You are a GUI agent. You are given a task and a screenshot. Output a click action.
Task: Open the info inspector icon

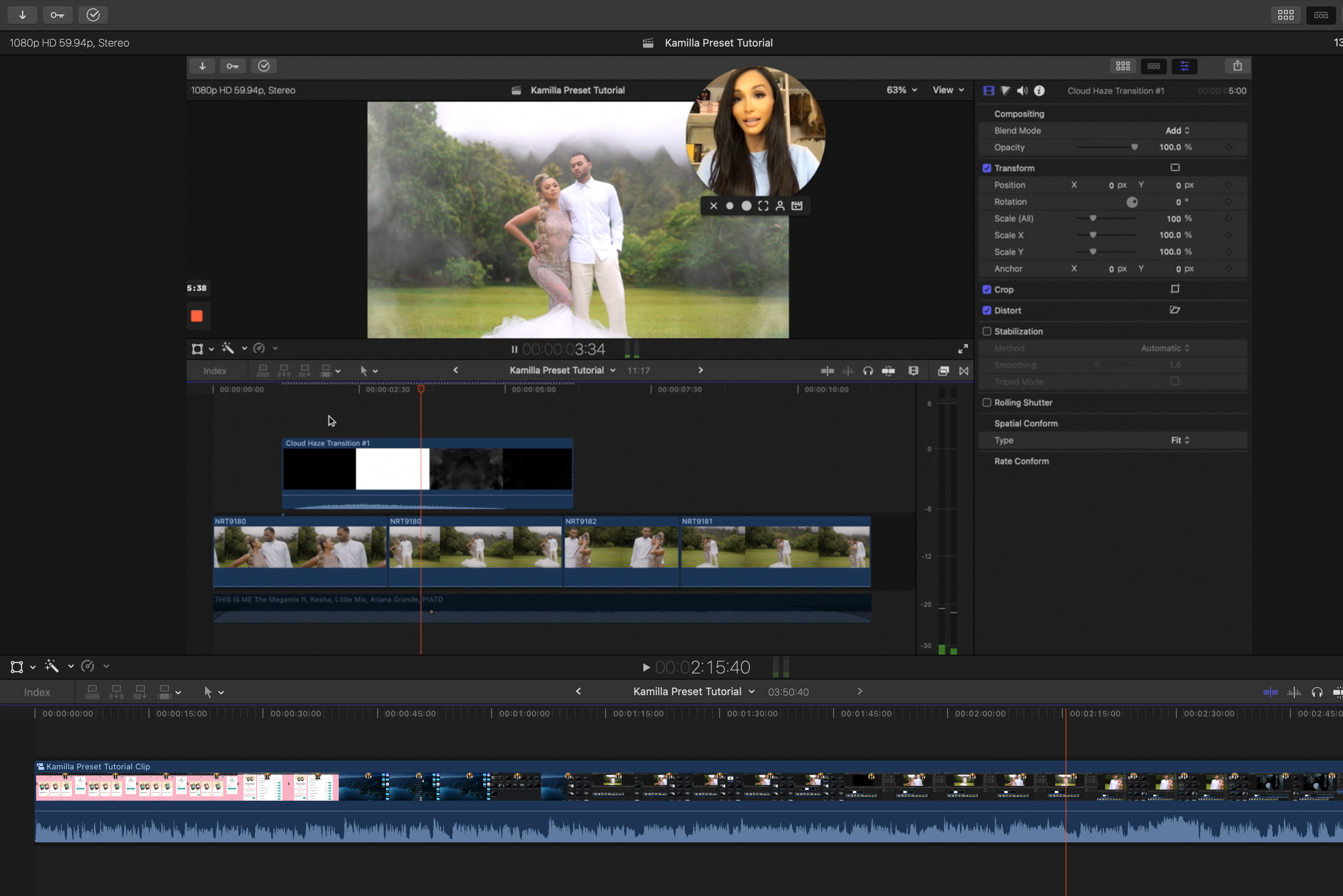[1039, 91]
